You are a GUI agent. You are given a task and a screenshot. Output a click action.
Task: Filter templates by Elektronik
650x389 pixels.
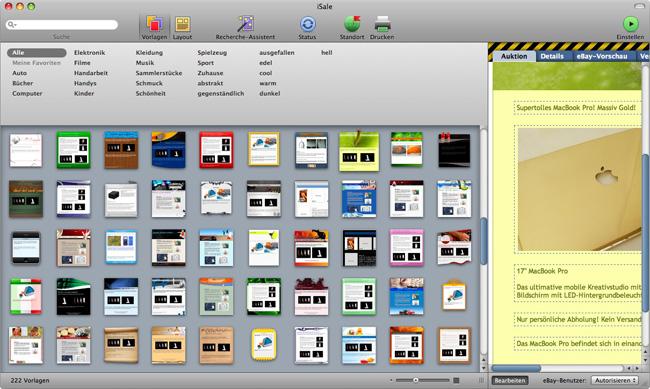pos(90,53)
